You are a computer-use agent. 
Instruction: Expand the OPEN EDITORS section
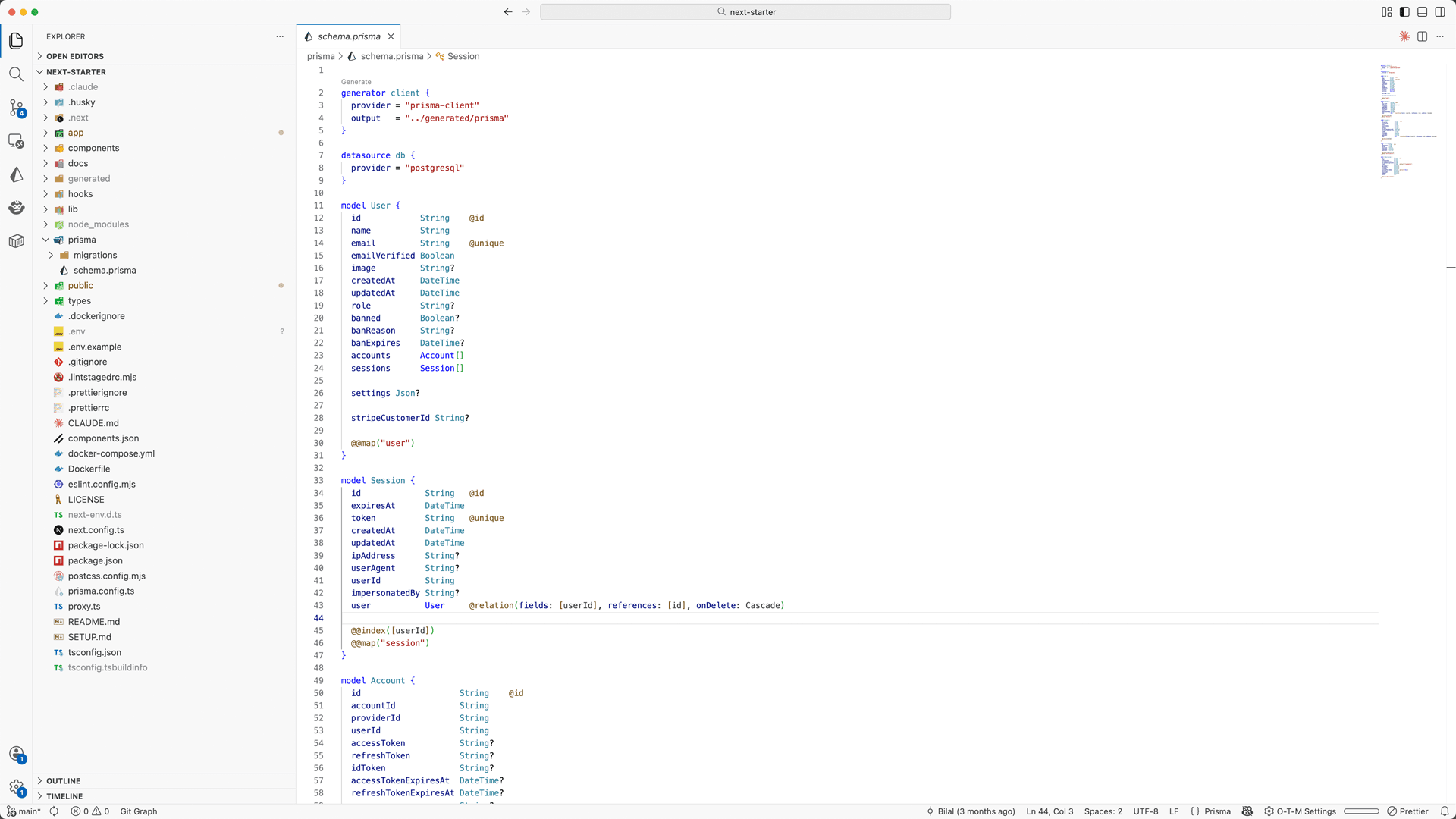pyautogui.click(x=74, y=56)
